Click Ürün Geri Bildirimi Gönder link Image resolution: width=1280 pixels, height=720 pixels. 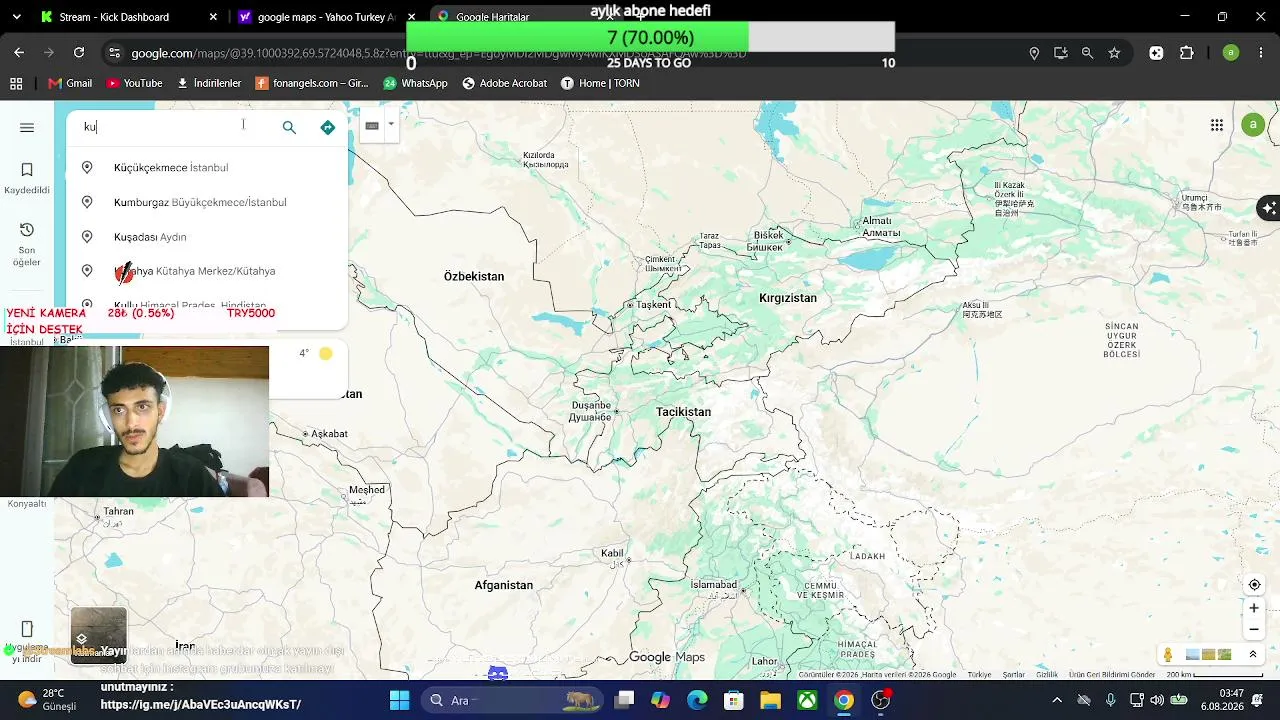pyautogui.click(x=1113, y=675)
